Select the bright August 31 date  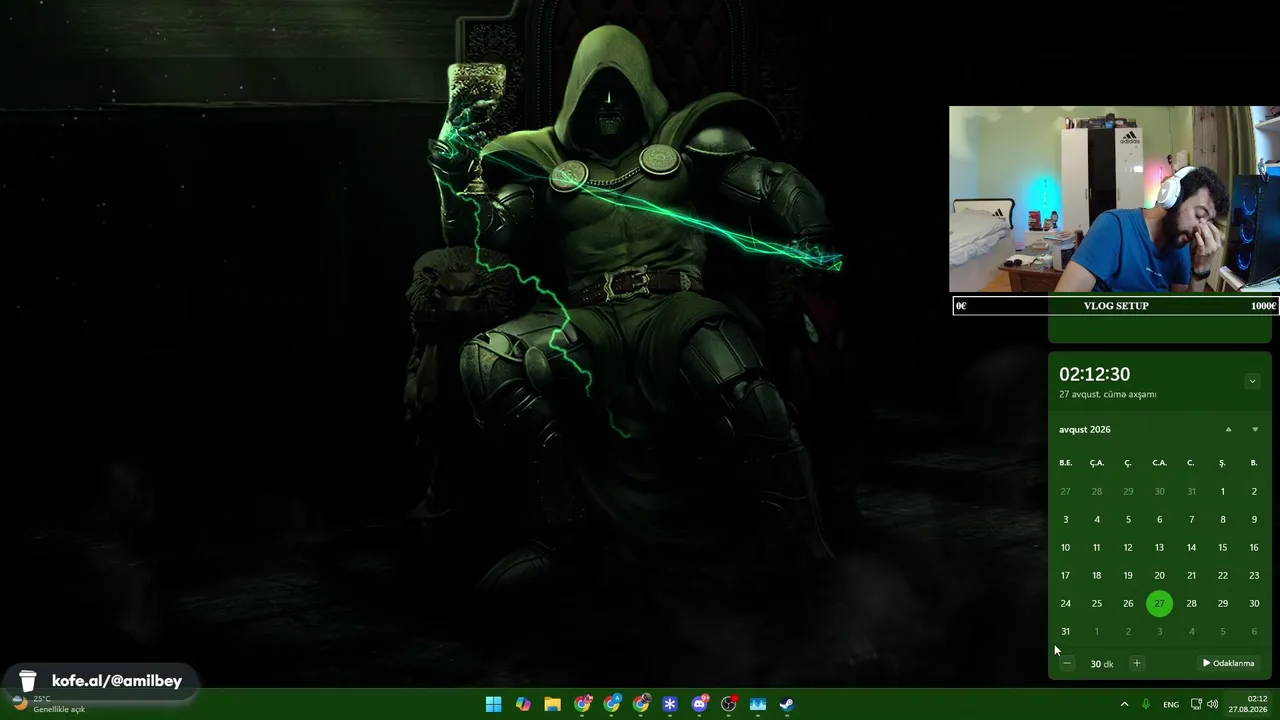(x=1065, y=631)
